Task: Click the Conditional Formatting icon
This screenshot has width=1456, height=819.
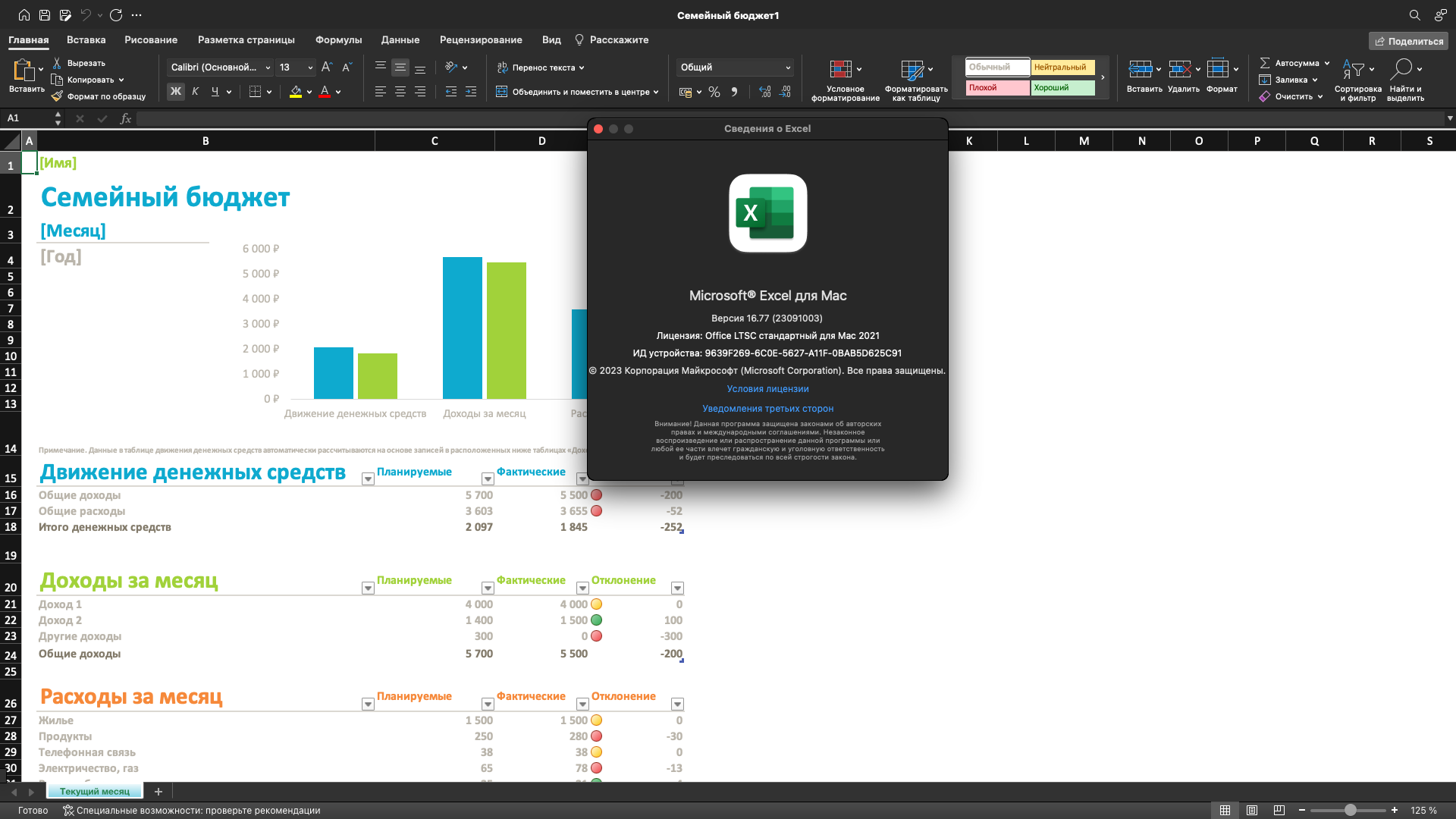Action: (x=840, y=70)
